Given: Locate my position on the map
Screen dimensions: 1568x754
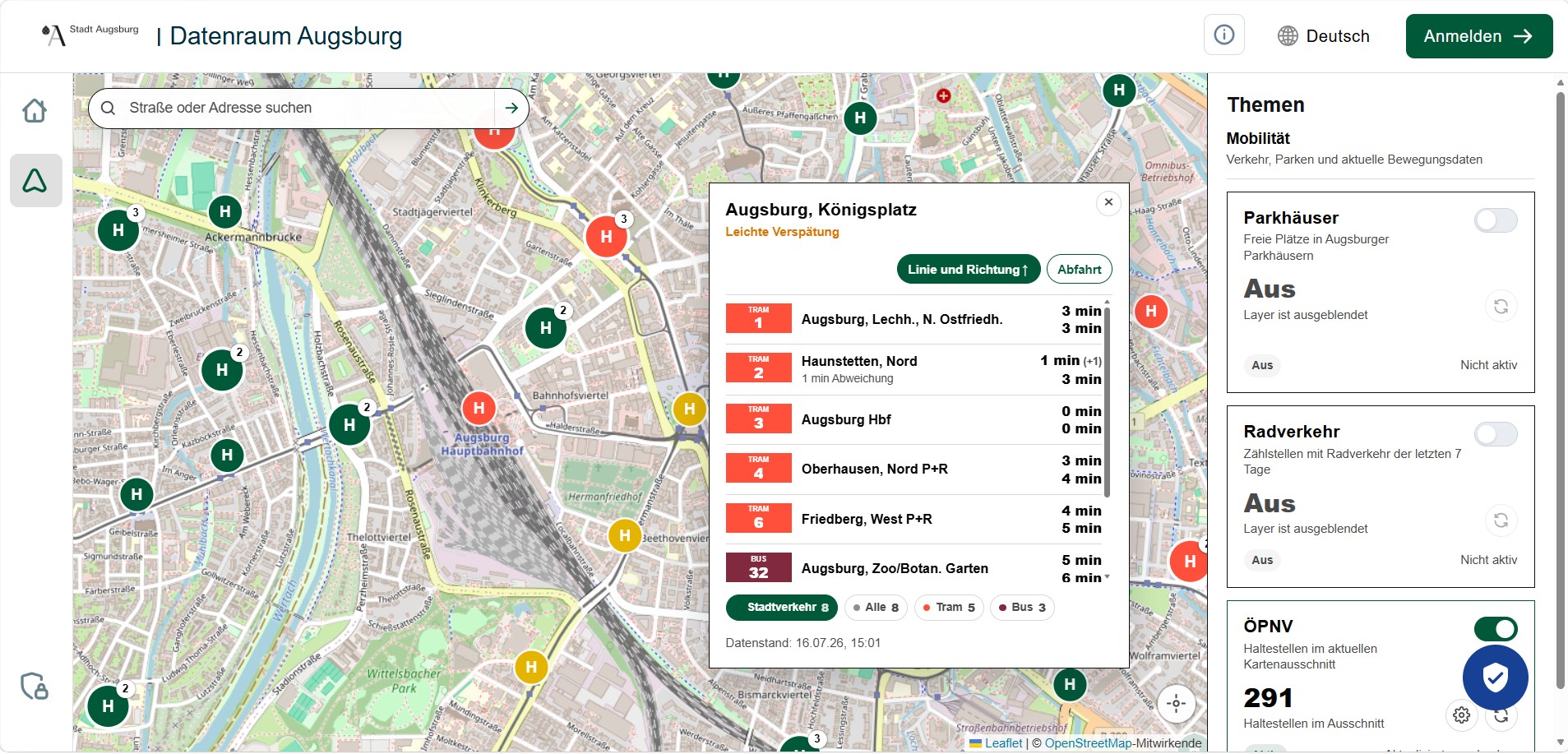Looking at the screenshot, I should point(1177,704).
